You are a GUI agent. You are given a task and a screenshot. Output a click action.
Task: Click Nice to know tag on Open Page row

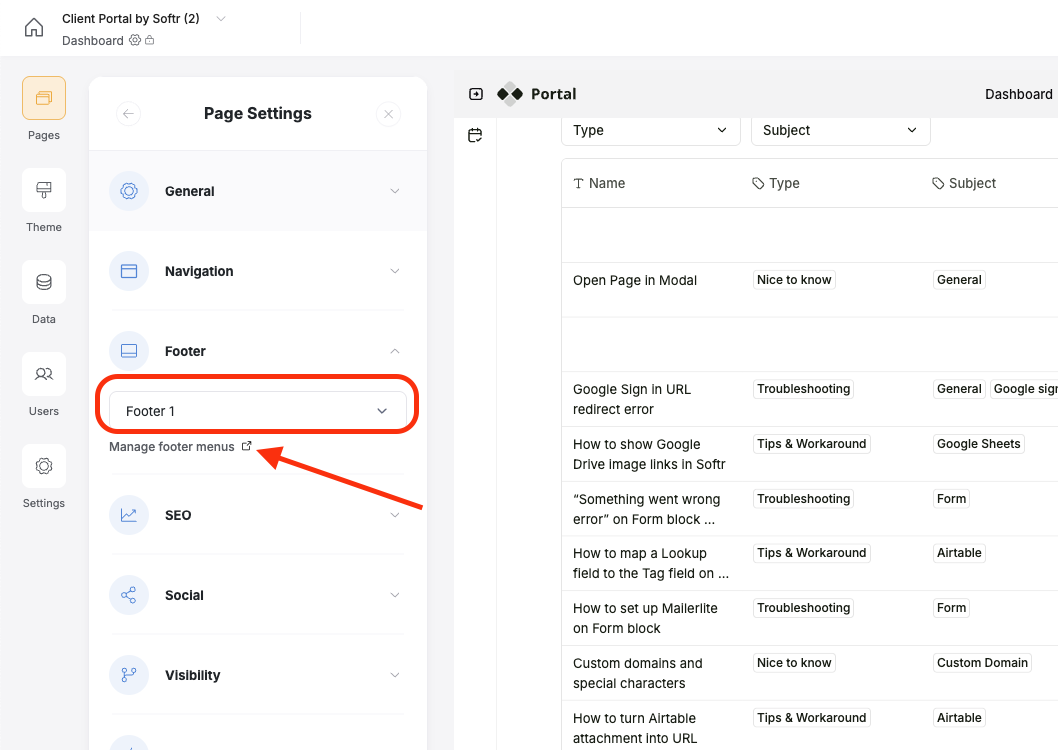pyautogui.click(x=794, y=280)
